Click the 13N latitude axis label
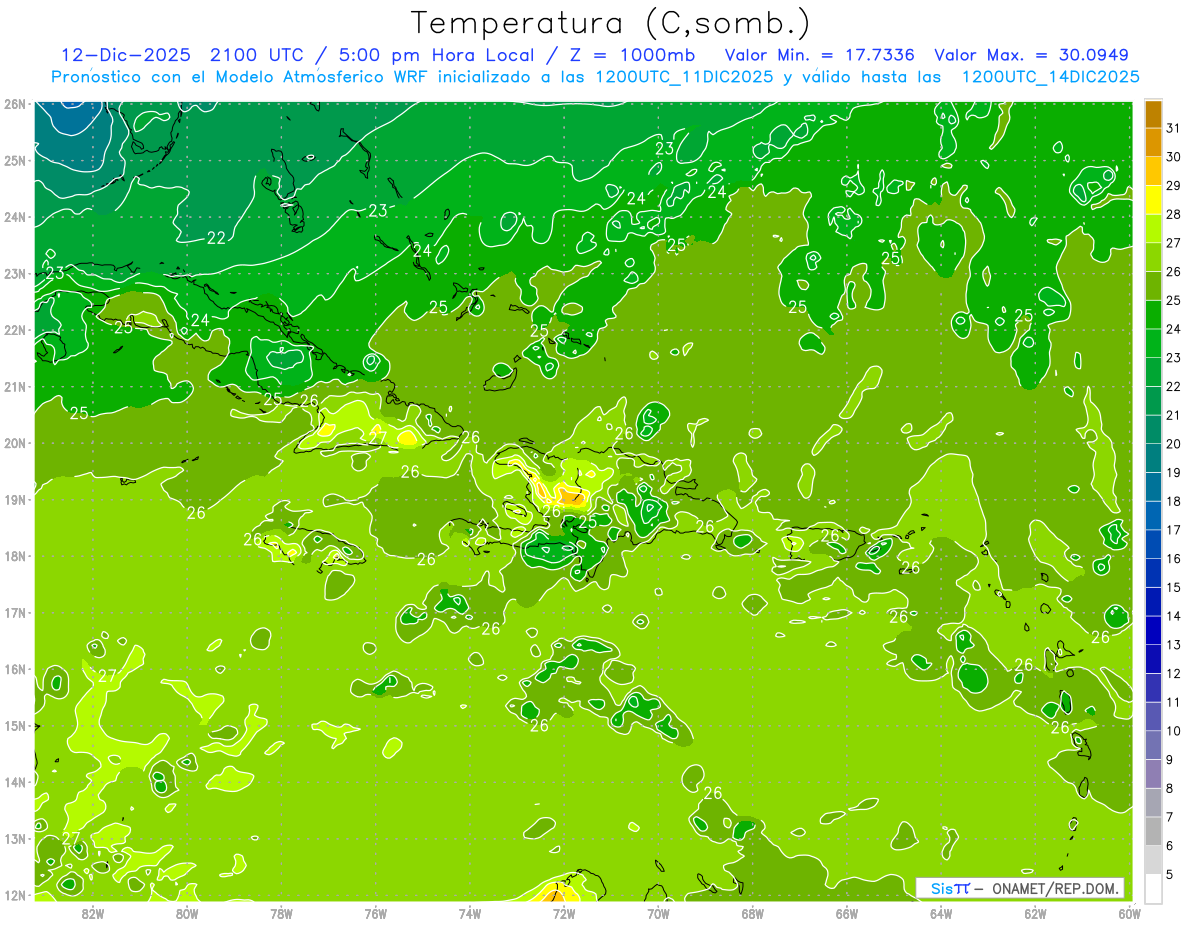 (x=16, y=838)
